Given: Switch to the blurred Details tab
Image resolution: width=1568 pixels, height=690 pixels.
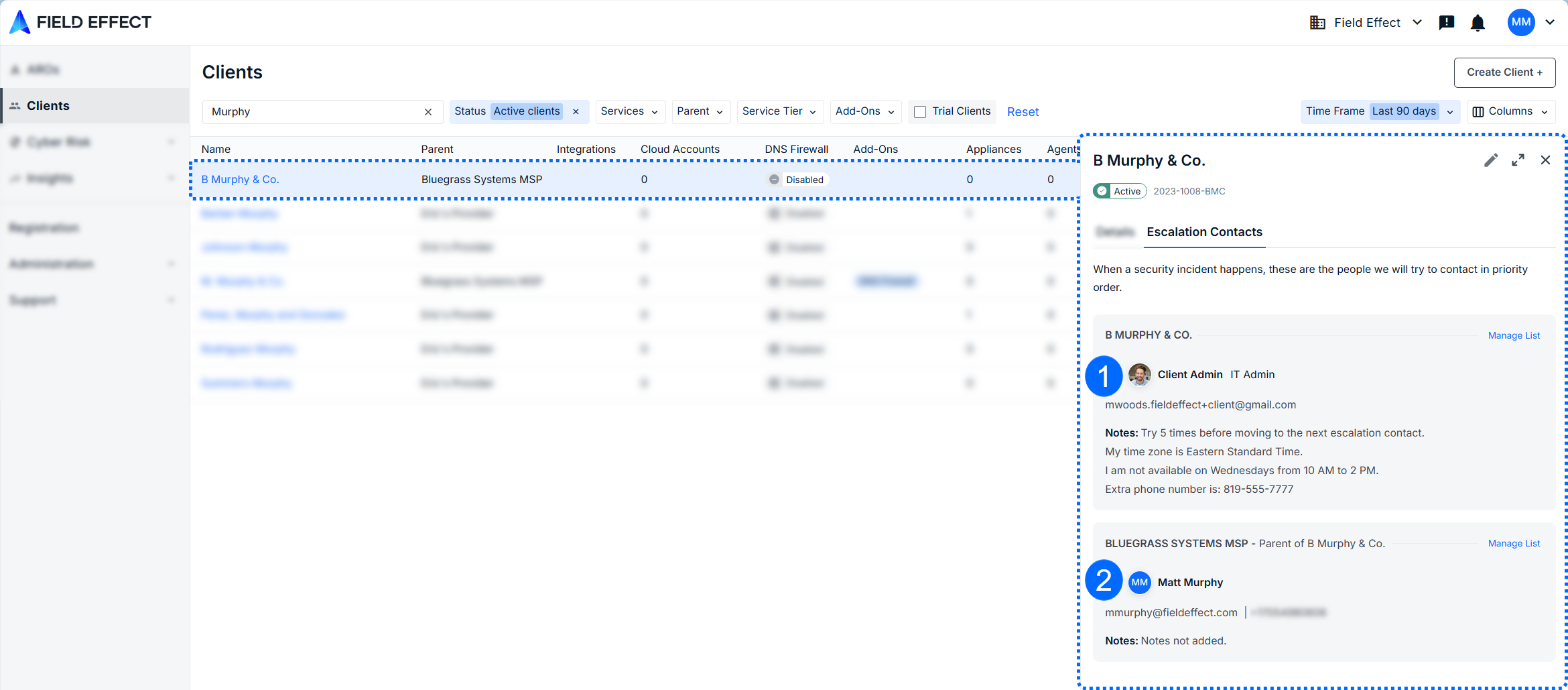Looking at the screenshot, I should (x=1115, y=232).
